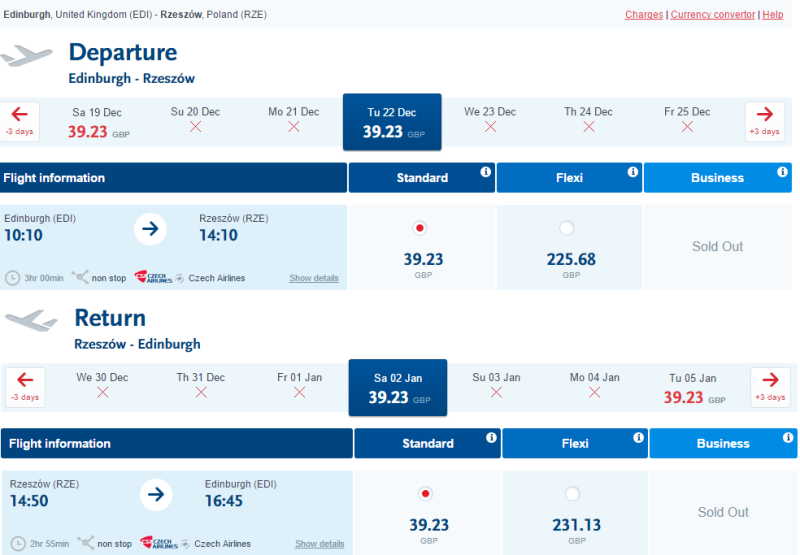800x555 pixels.
Task: Advance return dates by 3 days
Action: [770, 387]
